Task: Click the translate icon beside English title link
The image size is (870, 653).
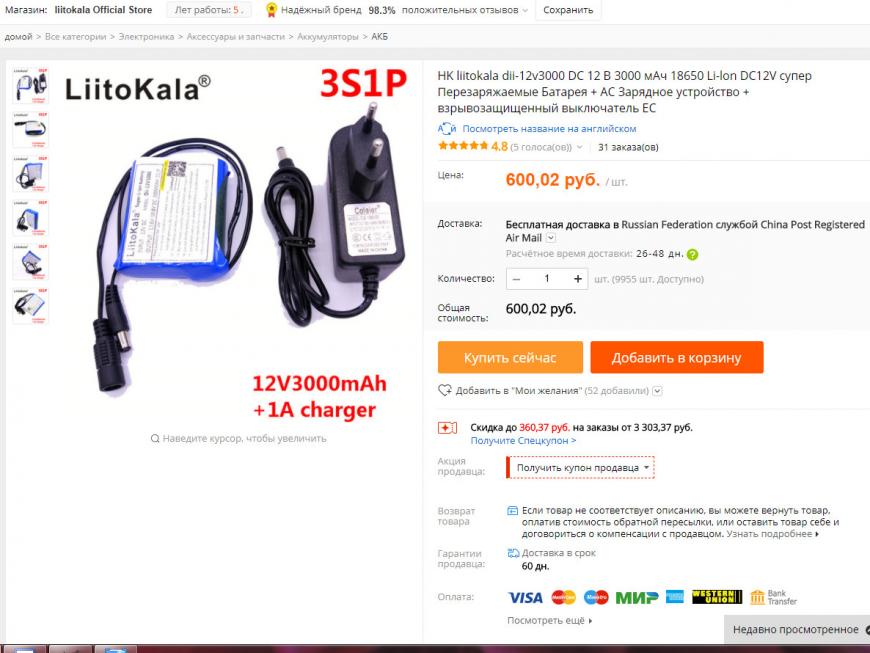Action: (x=447, y=129)
